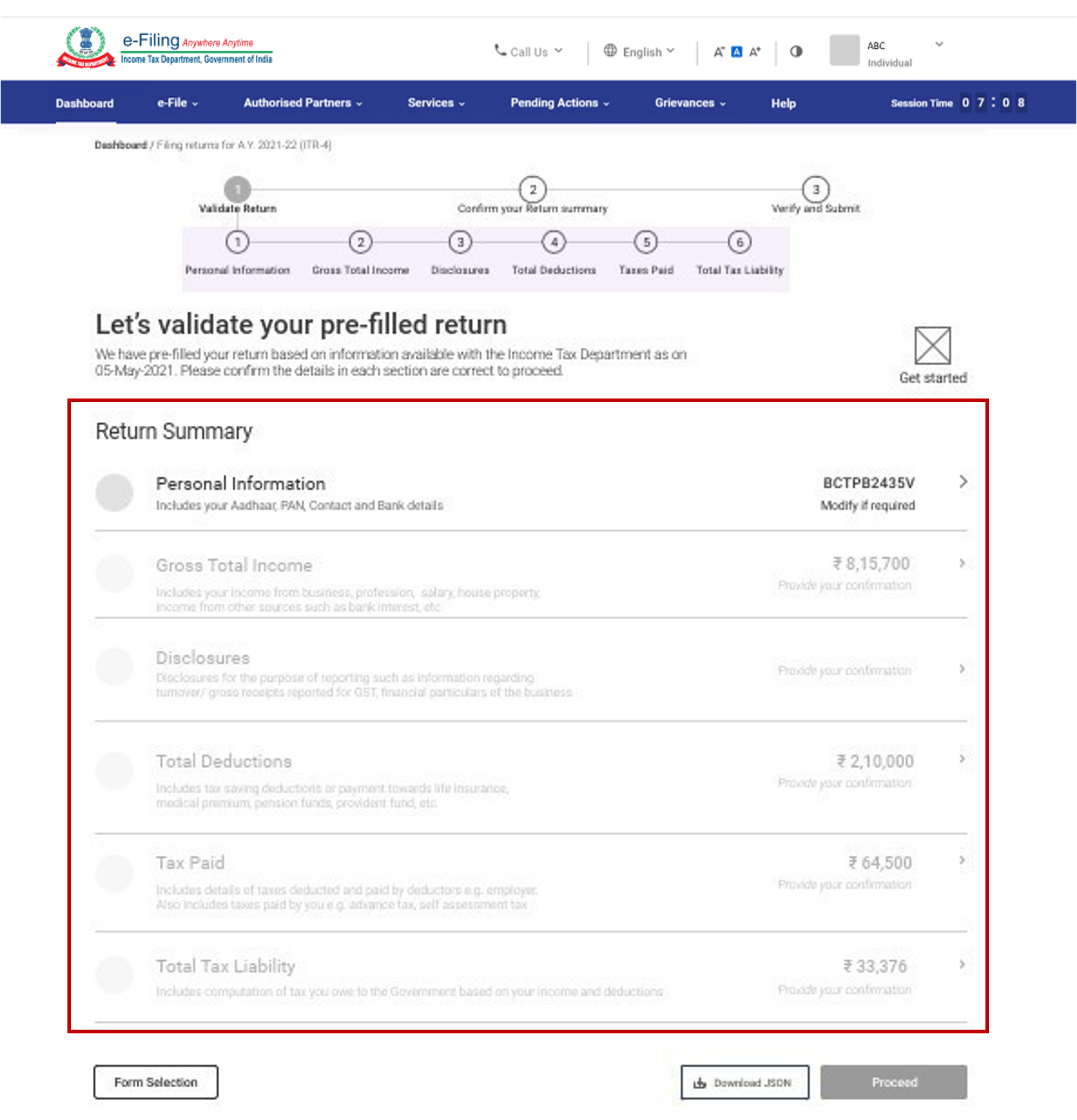Expand Total Tax Liability row chevron
The width and height of the screenshot is (1077, 1120).
pyautogui.click(x=963, y=965)
